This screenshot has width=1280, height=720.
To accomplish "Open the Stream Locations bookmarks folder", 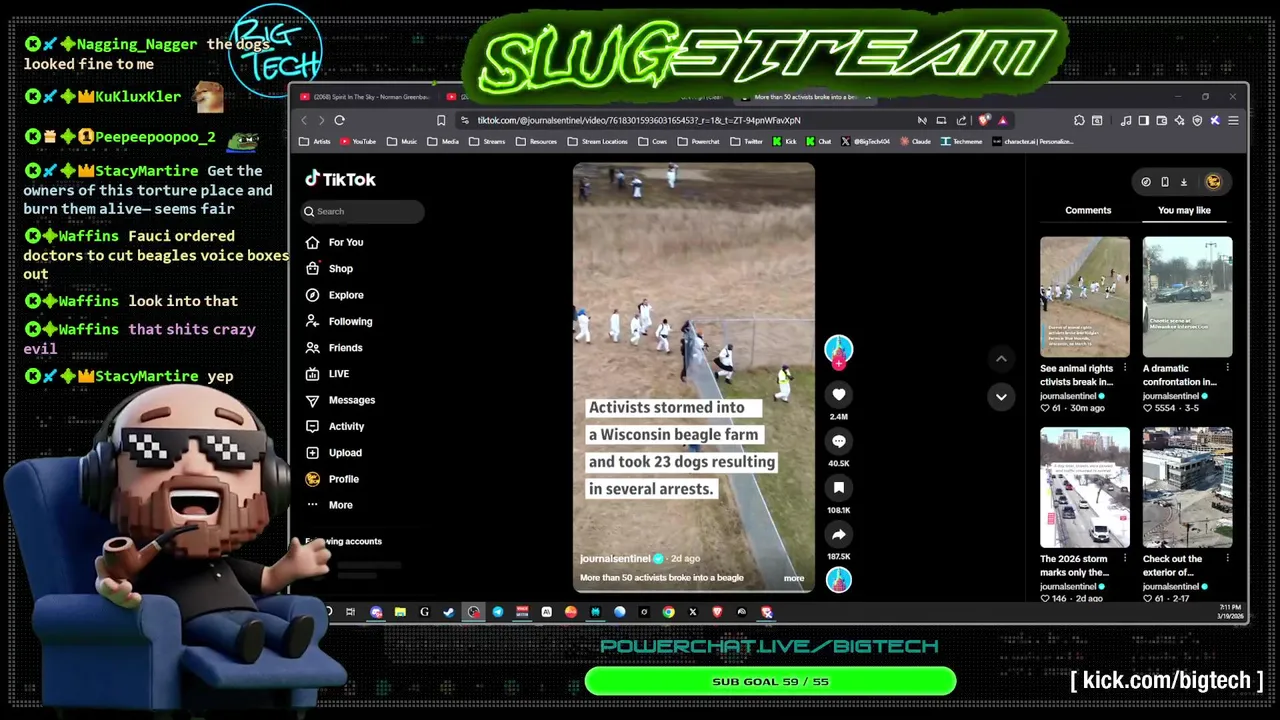I will pyautogui.click(x=598, y=141).
